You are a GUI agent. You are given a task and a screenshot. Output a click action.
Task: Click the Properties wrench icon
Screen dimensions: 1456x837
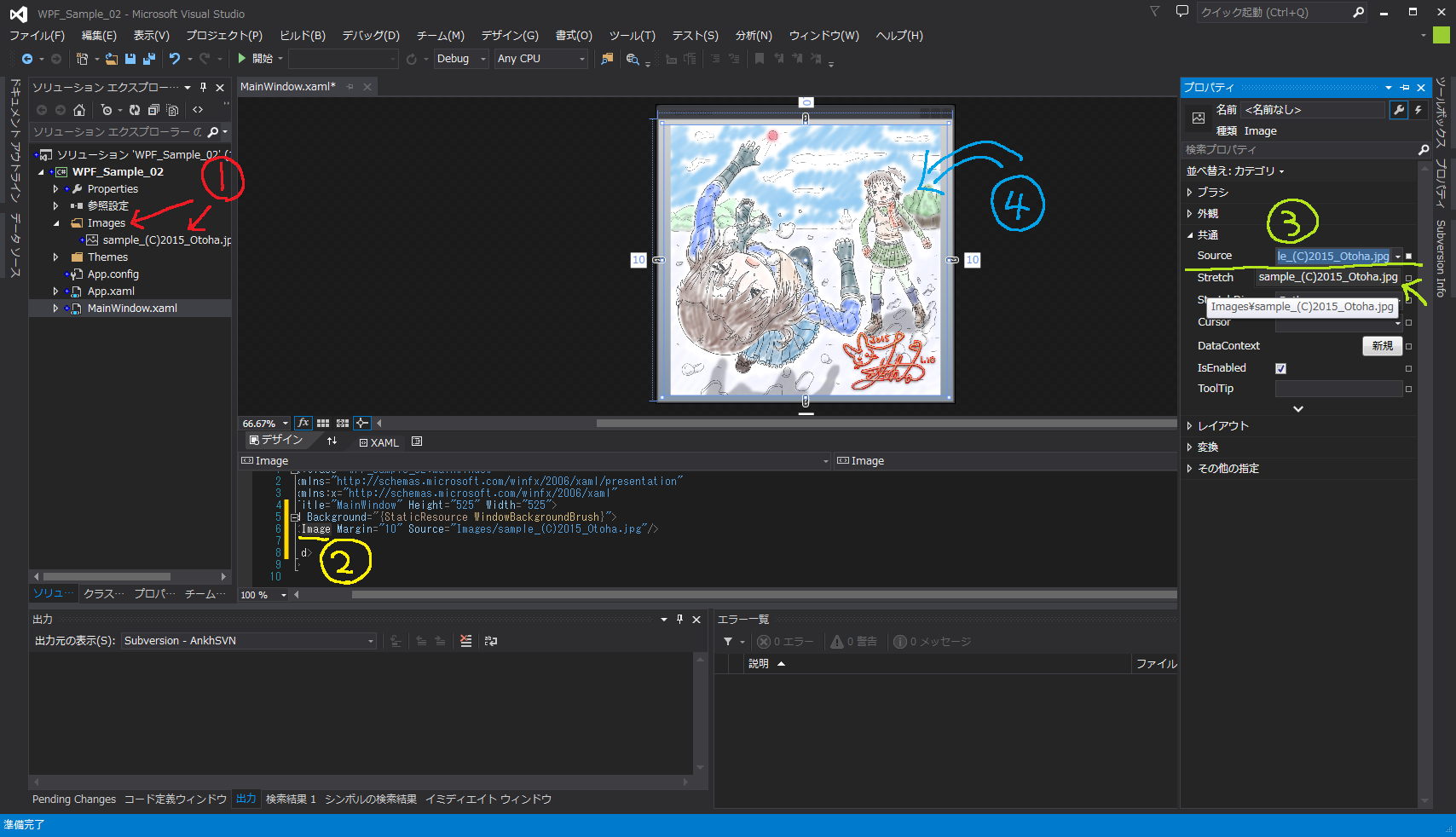coord(1398,110)
